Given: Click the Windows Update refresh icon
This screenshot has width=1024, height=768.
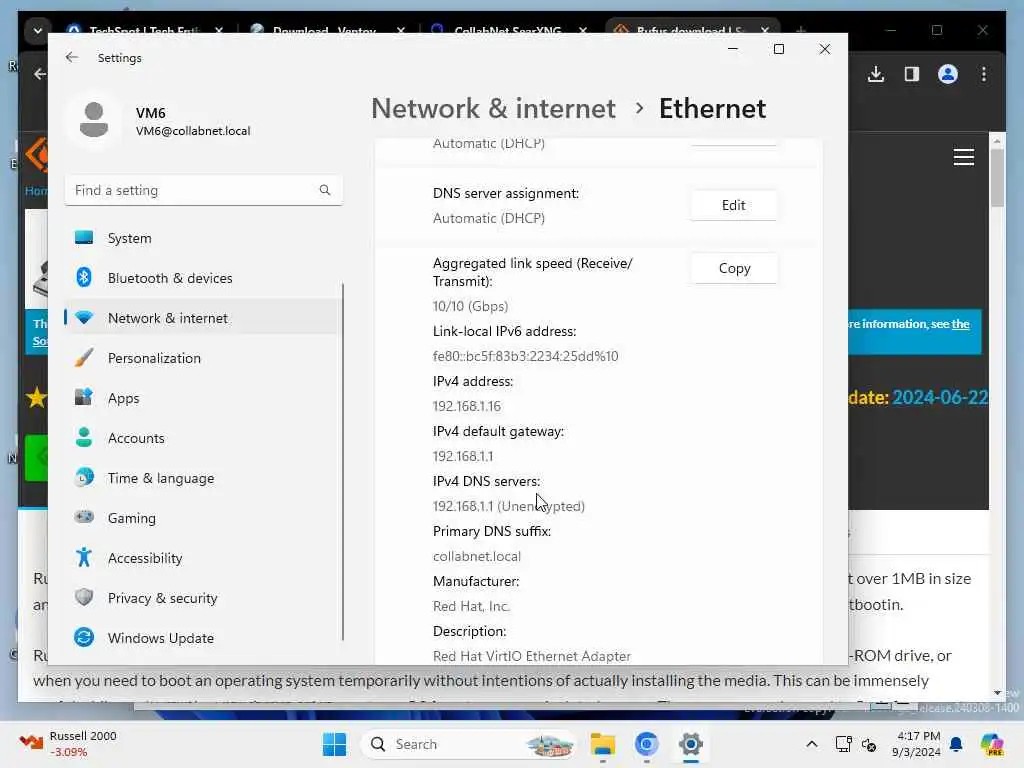Looking at the screenshot, I should (x=84, y=637).
